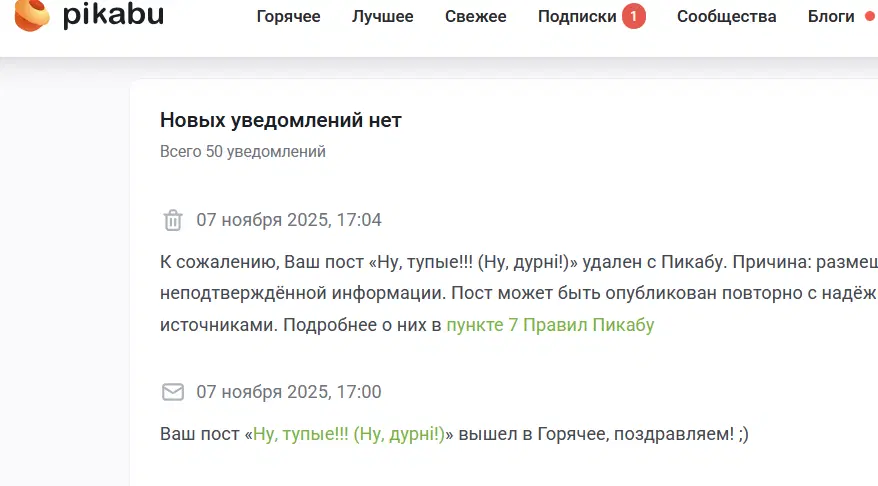Switch to the Свежее feed

pos(475,17)
